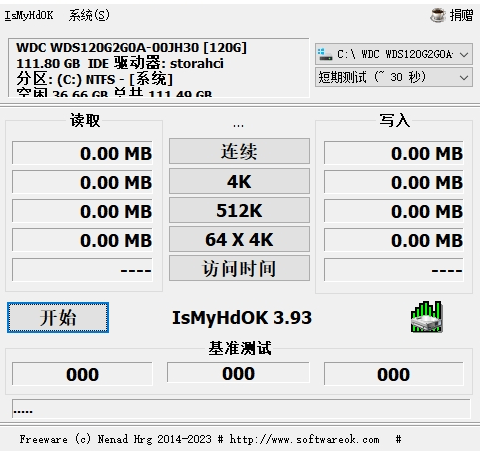Click the 访问时间 access time button
This screenshot has height=451, width=480.
coord(239,268)
